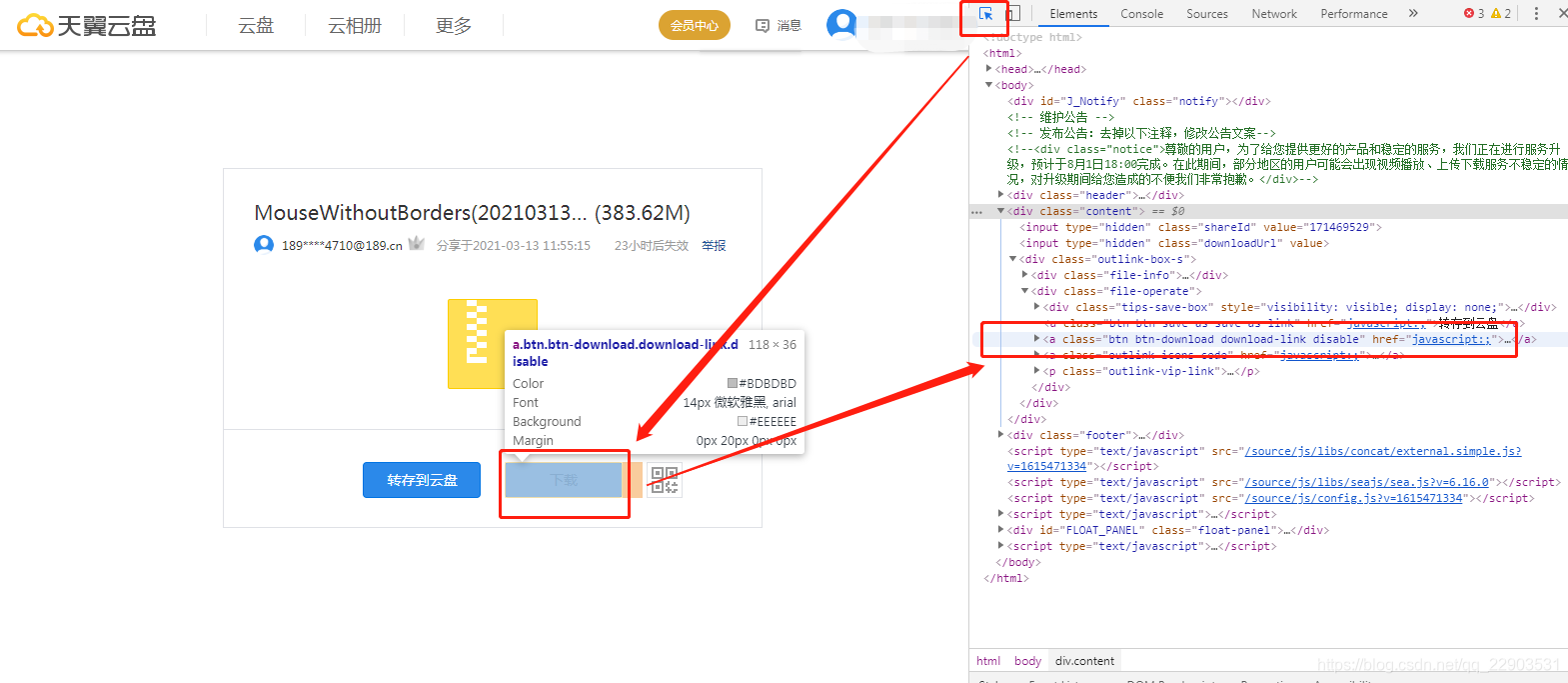The image size is (1568, 683).
Task: Expand the btn-download anchor node
Action: (x=1037, y=339)
